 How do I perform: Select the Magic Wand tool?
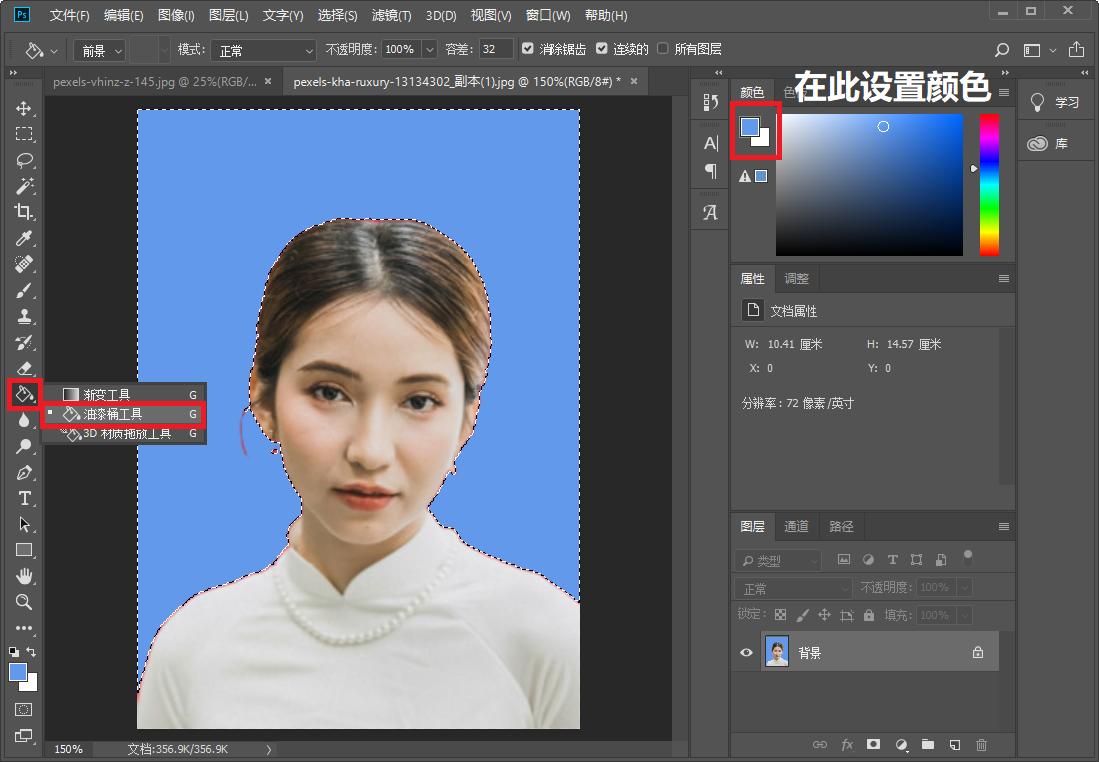(x=24, y=186)
